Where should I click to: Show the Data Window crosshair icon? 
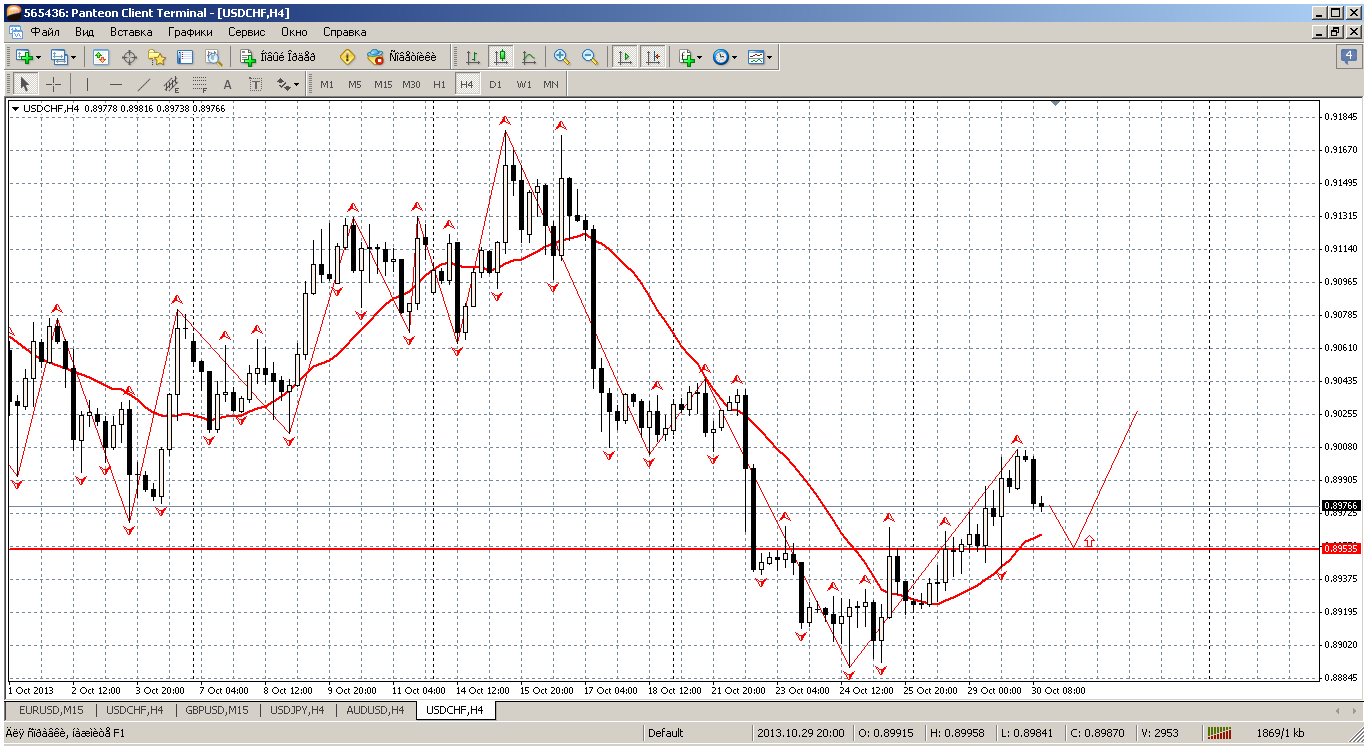(x=129, y=57)
